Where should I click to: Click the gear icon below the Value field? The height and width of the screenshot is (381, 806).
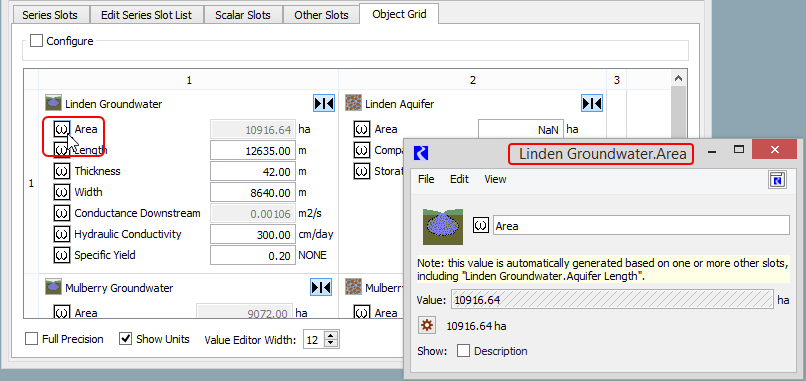tap(427, 325)
